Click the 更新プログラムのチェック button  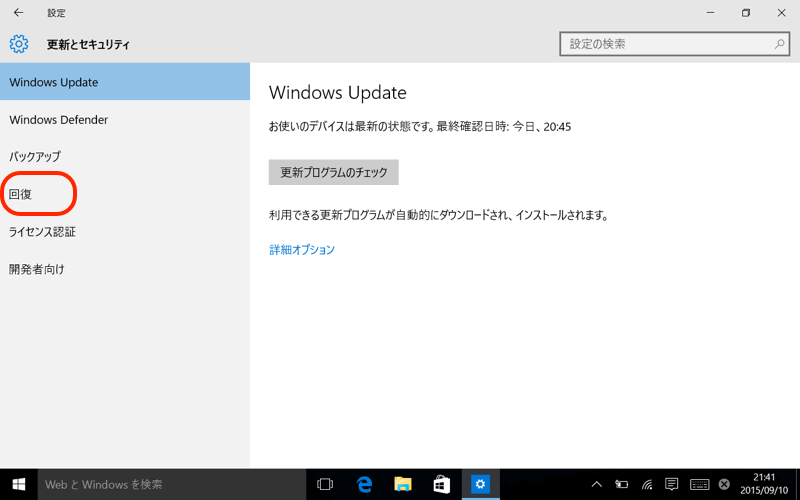(333, 172)
